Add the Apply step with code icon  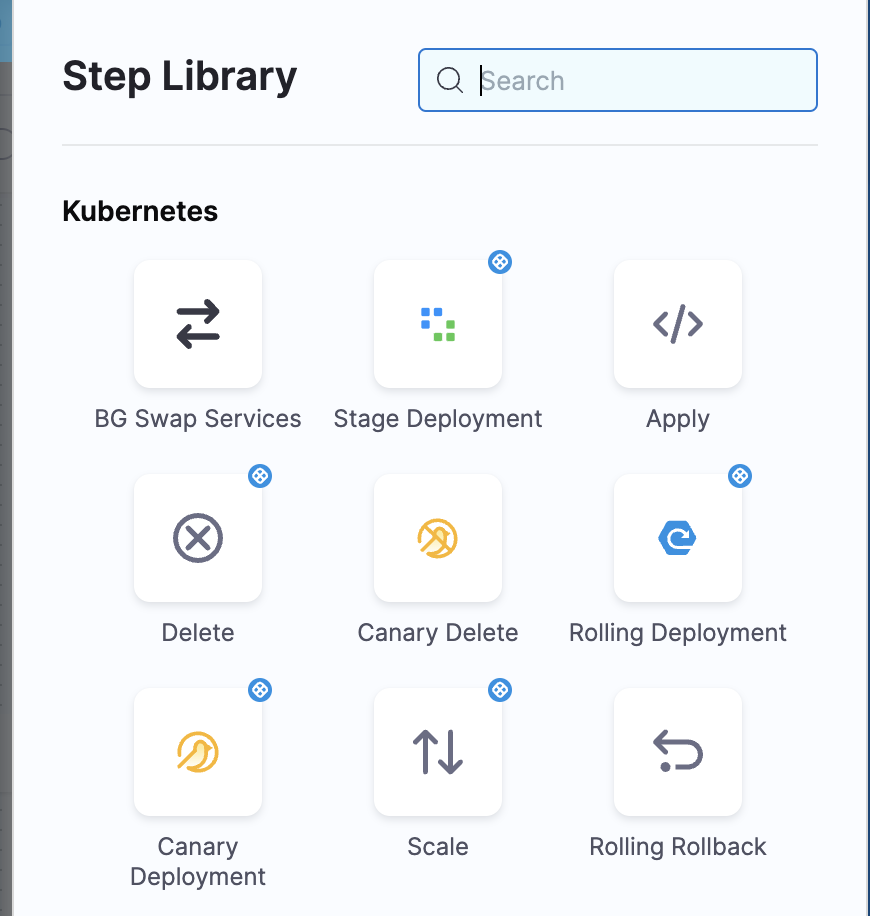(x=678, y=324)
